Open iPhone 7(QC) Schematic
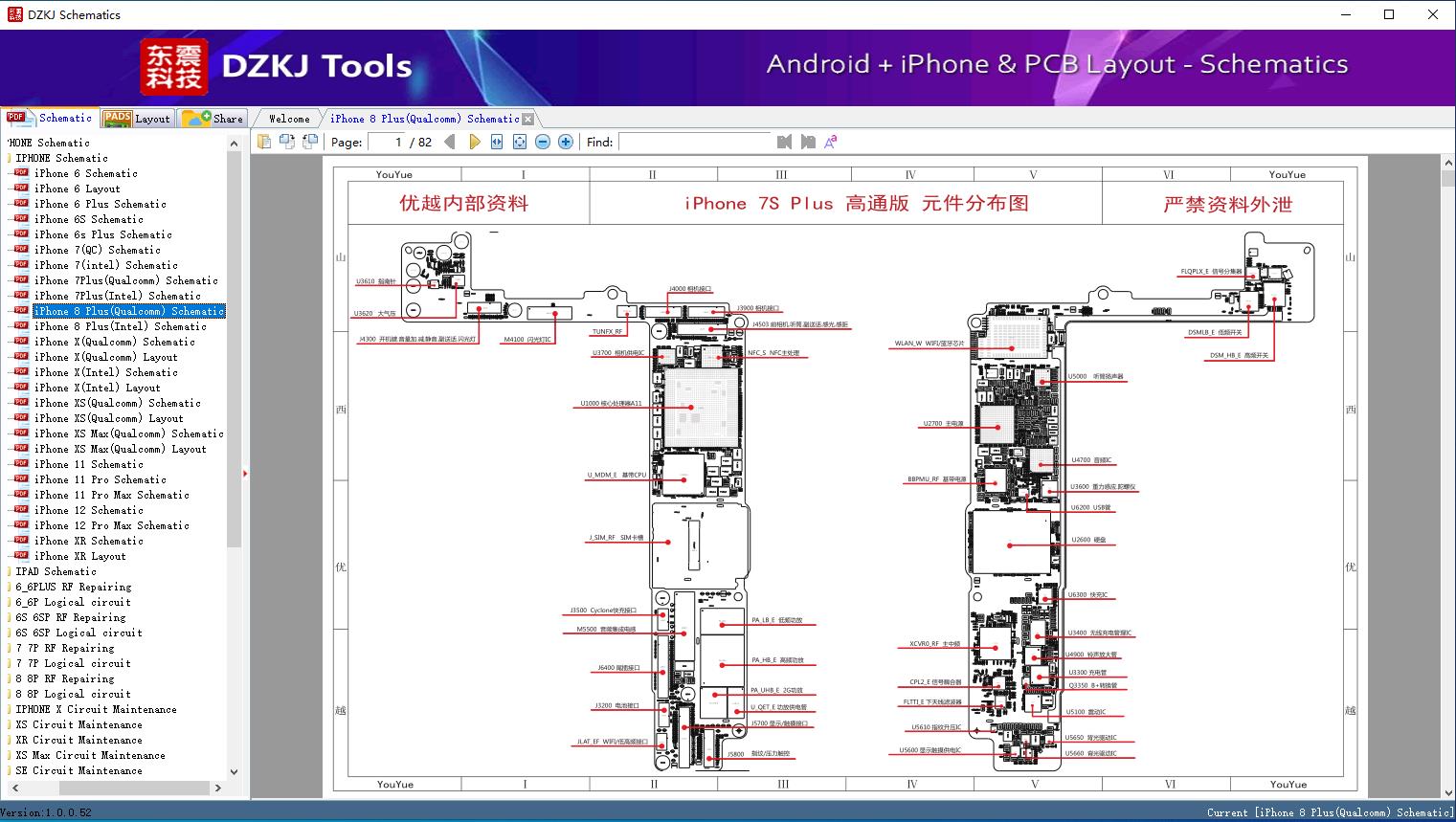 [97, 250]
